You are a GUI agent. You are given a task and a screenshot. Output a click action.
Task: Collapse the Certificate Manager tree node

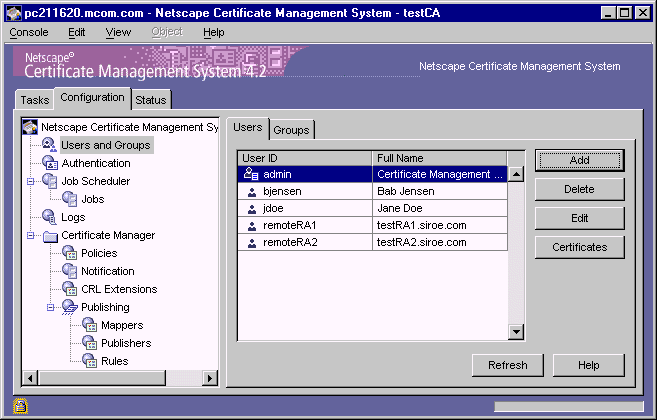(x=31, y=236)
